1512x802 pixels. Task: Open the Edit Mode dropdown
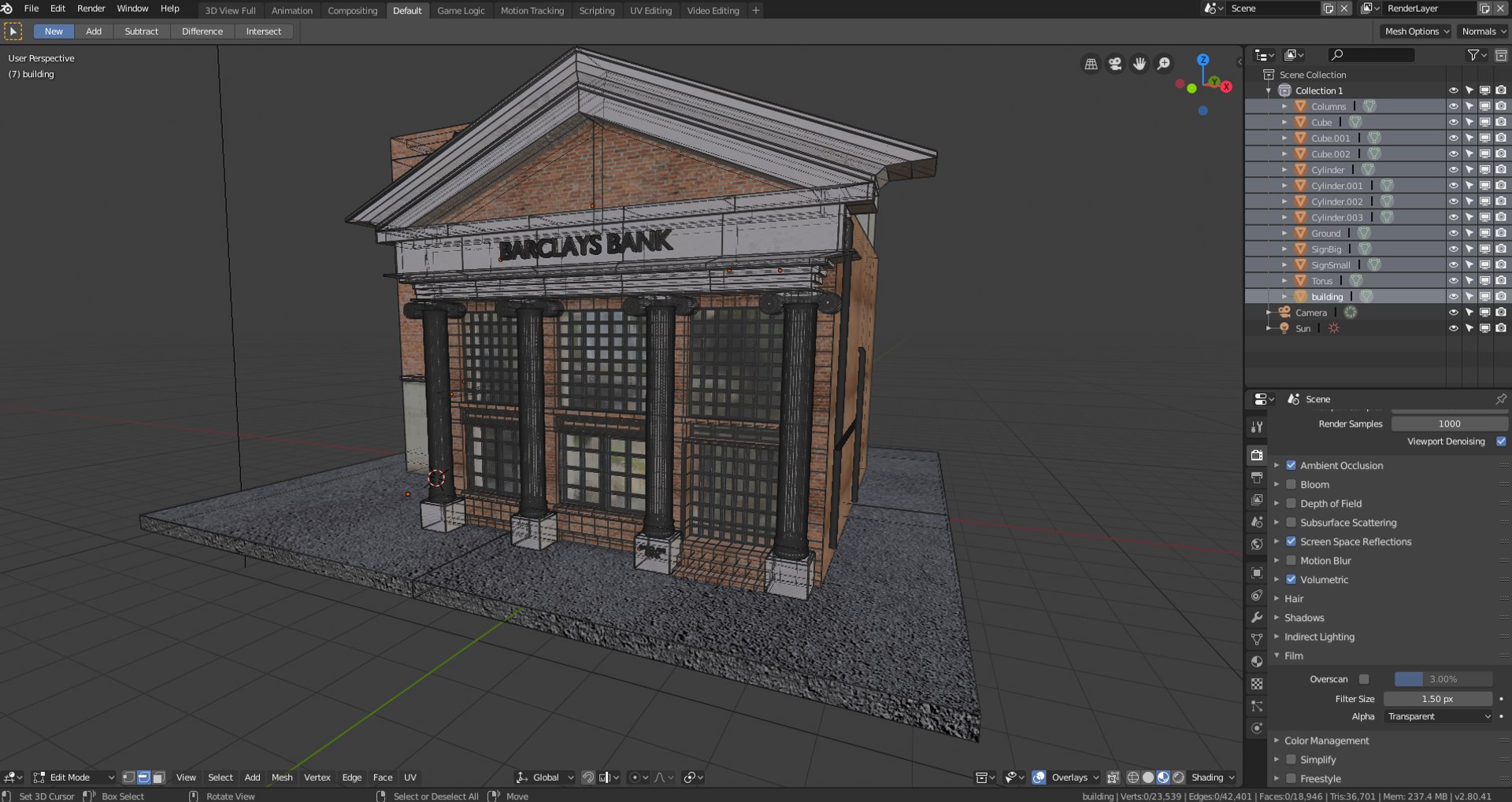point(74,778)
